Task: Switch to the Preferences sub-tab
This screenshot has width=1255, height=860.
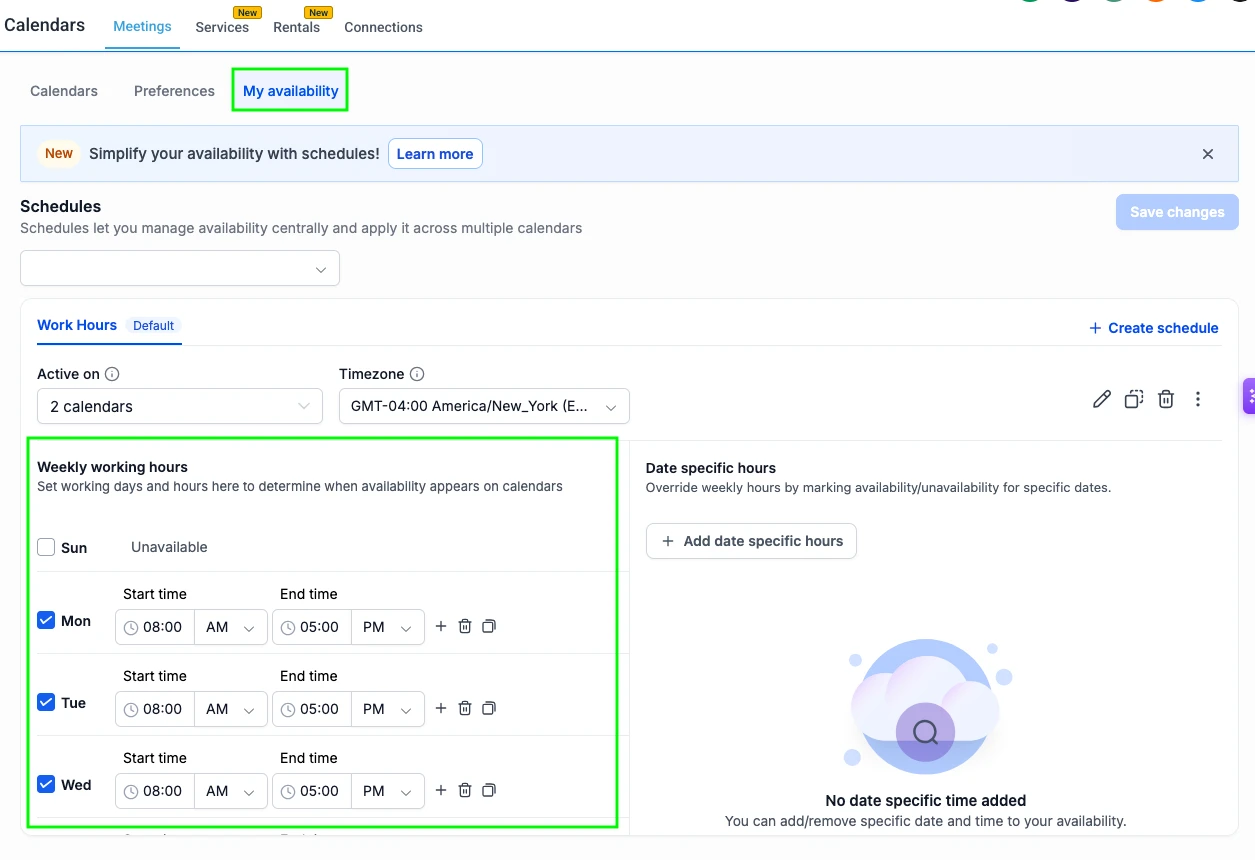Action: pos(174,91)
